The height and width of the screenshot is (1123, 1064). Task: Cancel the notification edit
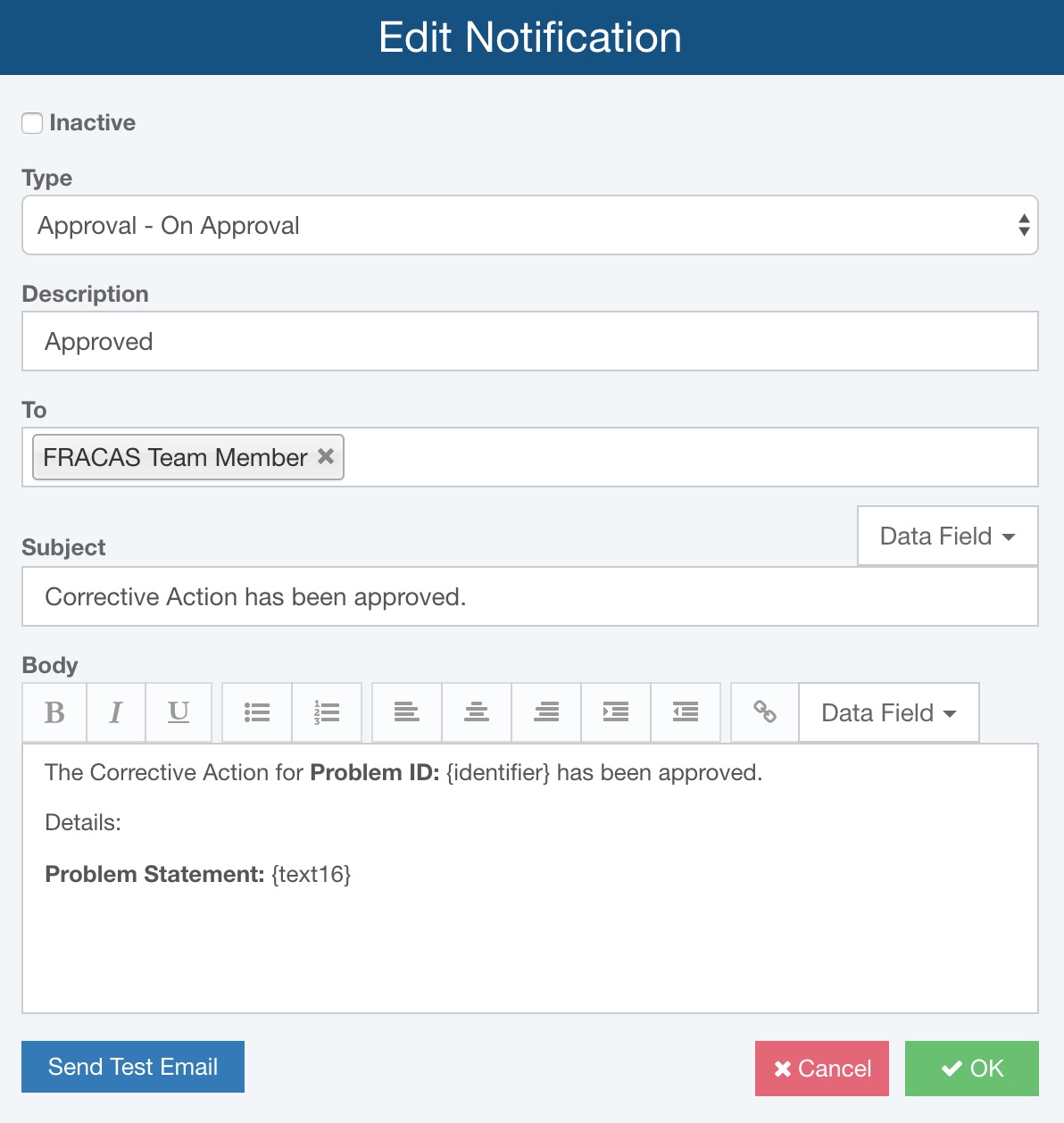[822, 1069]
